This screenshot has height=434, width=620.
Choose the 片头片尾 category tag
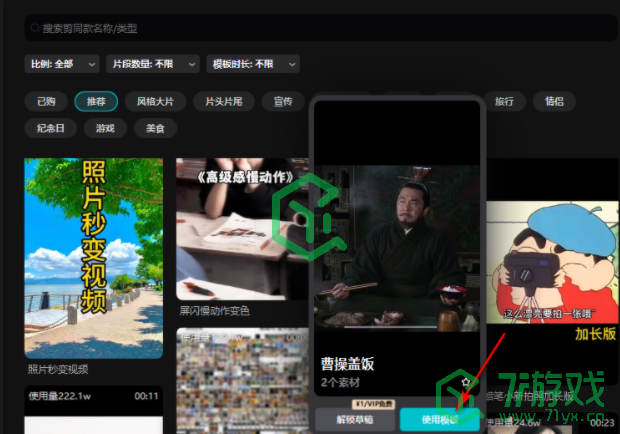click(222, 101)
